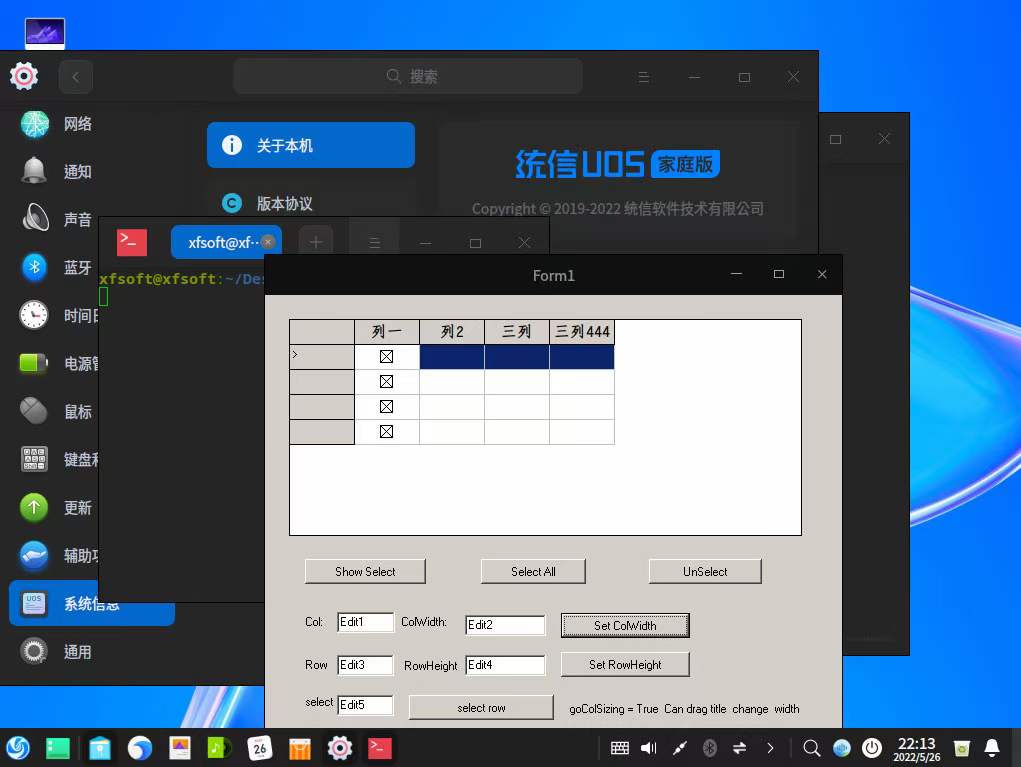Screen dimensions: 1021x767
Task: Click the green multitasking view taskbar icon
Action: [x=58, y=748]
